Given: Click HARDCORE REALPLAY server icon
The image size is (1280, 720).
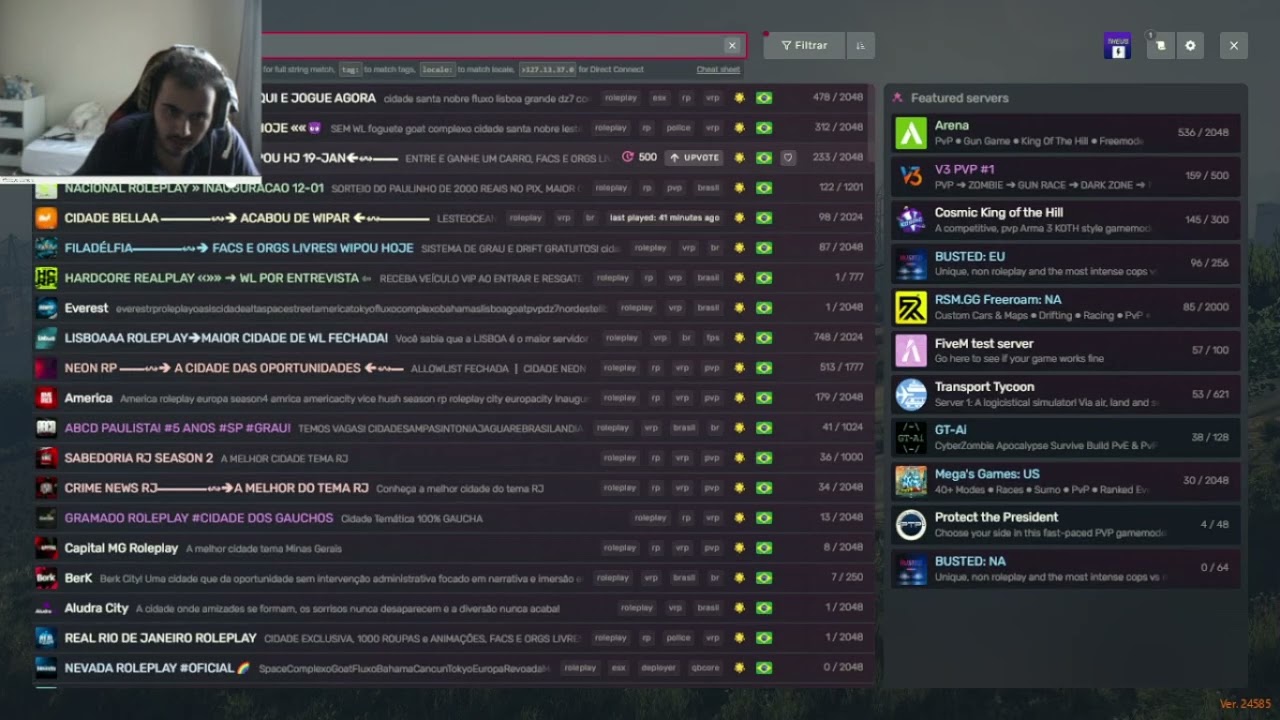Looking at the screenshot, I should tap(46, 278).
